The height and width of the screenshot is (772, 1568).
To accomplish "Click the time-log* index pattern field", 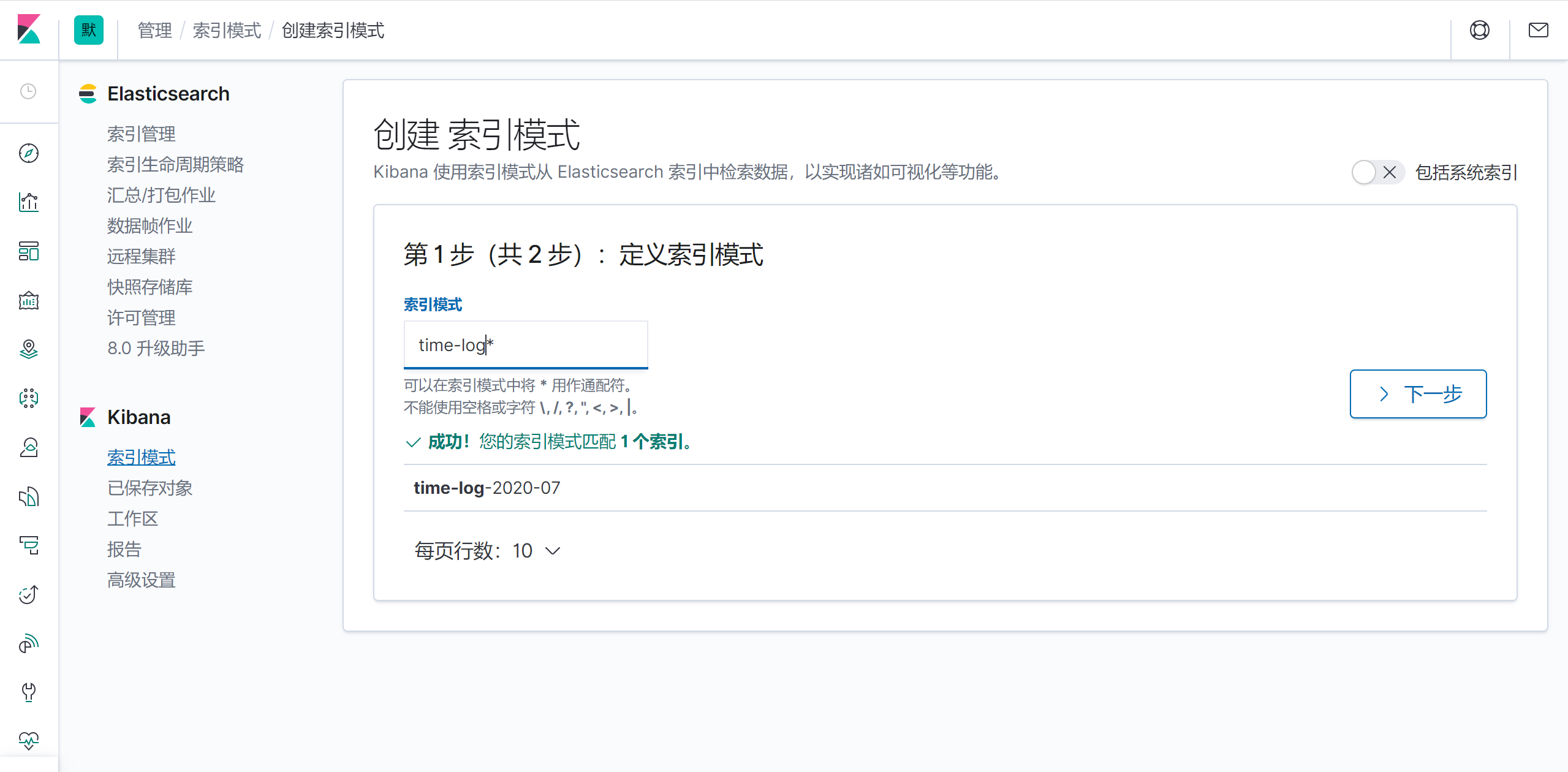I will [x=526, y=345].
